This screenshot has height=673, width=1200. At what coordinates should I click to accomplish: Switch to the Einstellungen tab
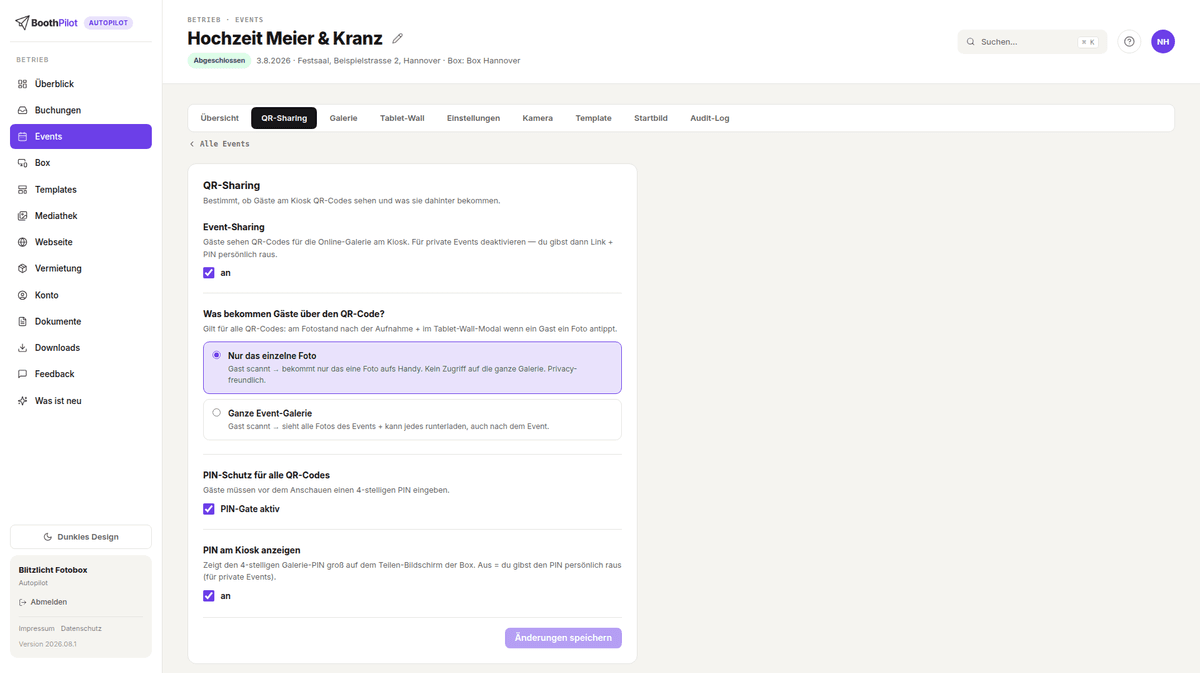coord(473,118)
